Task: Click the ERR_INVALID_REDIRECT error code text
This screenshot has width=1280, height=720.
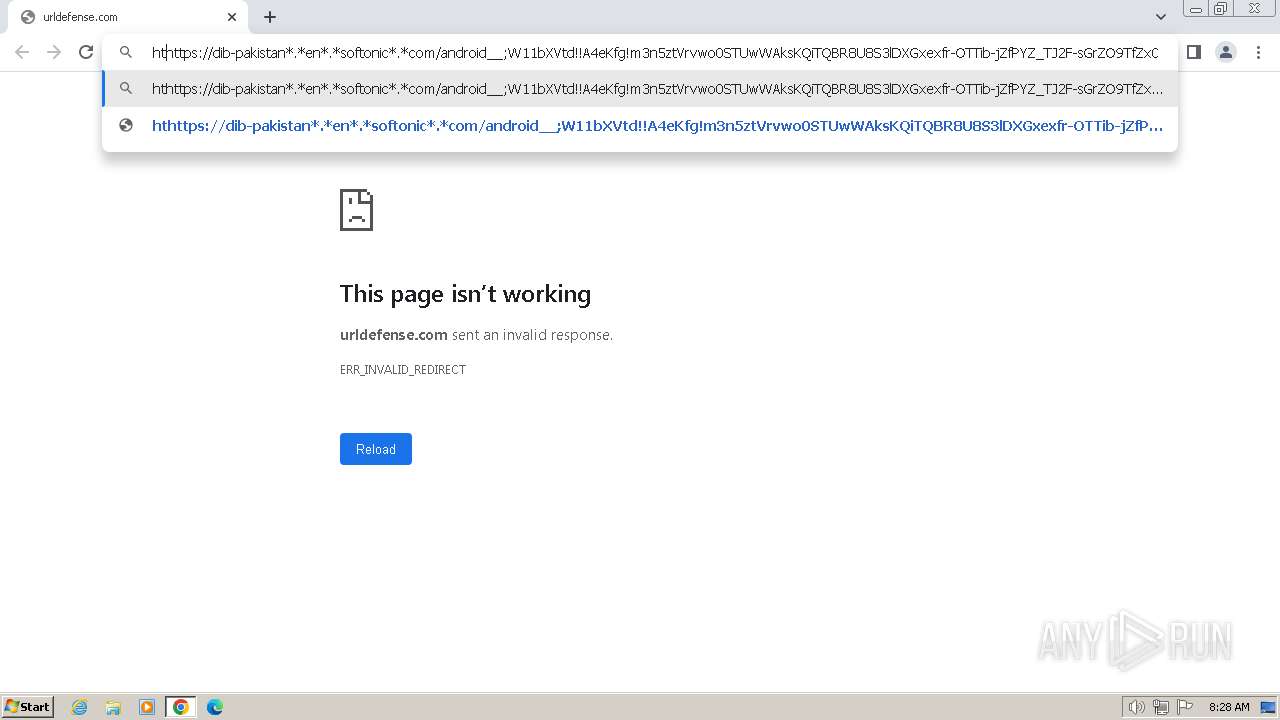Action: pos(403,370)
